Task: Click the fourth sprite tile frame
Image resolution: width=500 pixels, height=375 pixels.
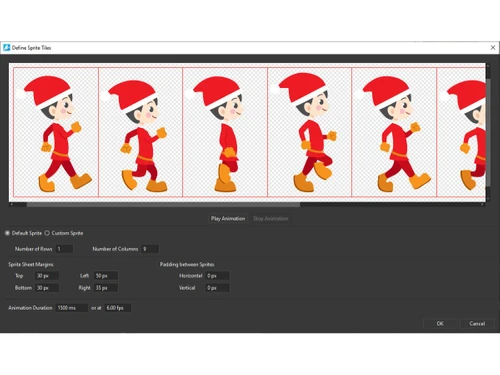Action: coord(309,132)
